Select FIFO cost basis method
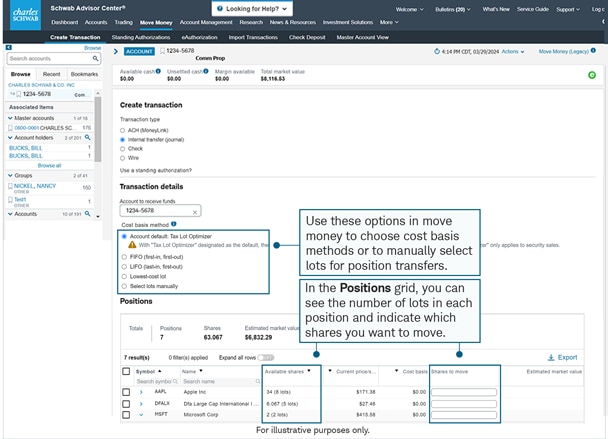Image resolution: width=608 pixels, height=439 pixels. click(x=124, y=257)
